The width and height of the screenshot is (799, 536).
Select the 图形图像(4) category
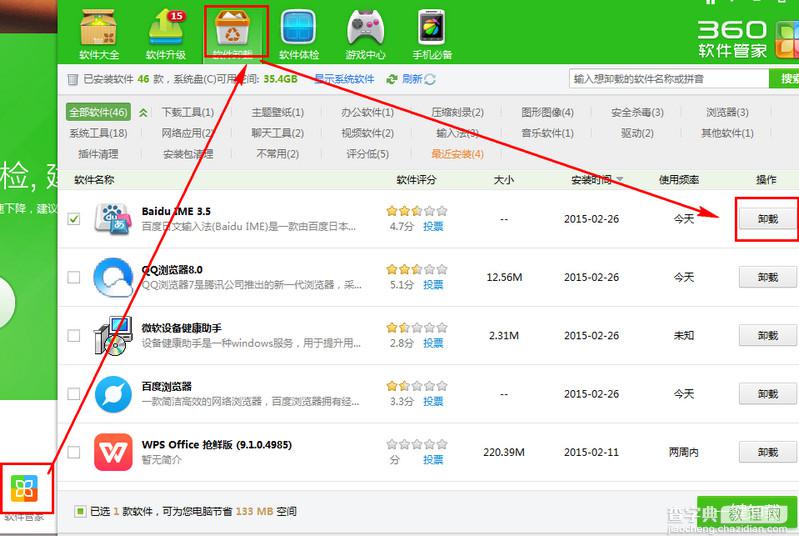[547, 112]
